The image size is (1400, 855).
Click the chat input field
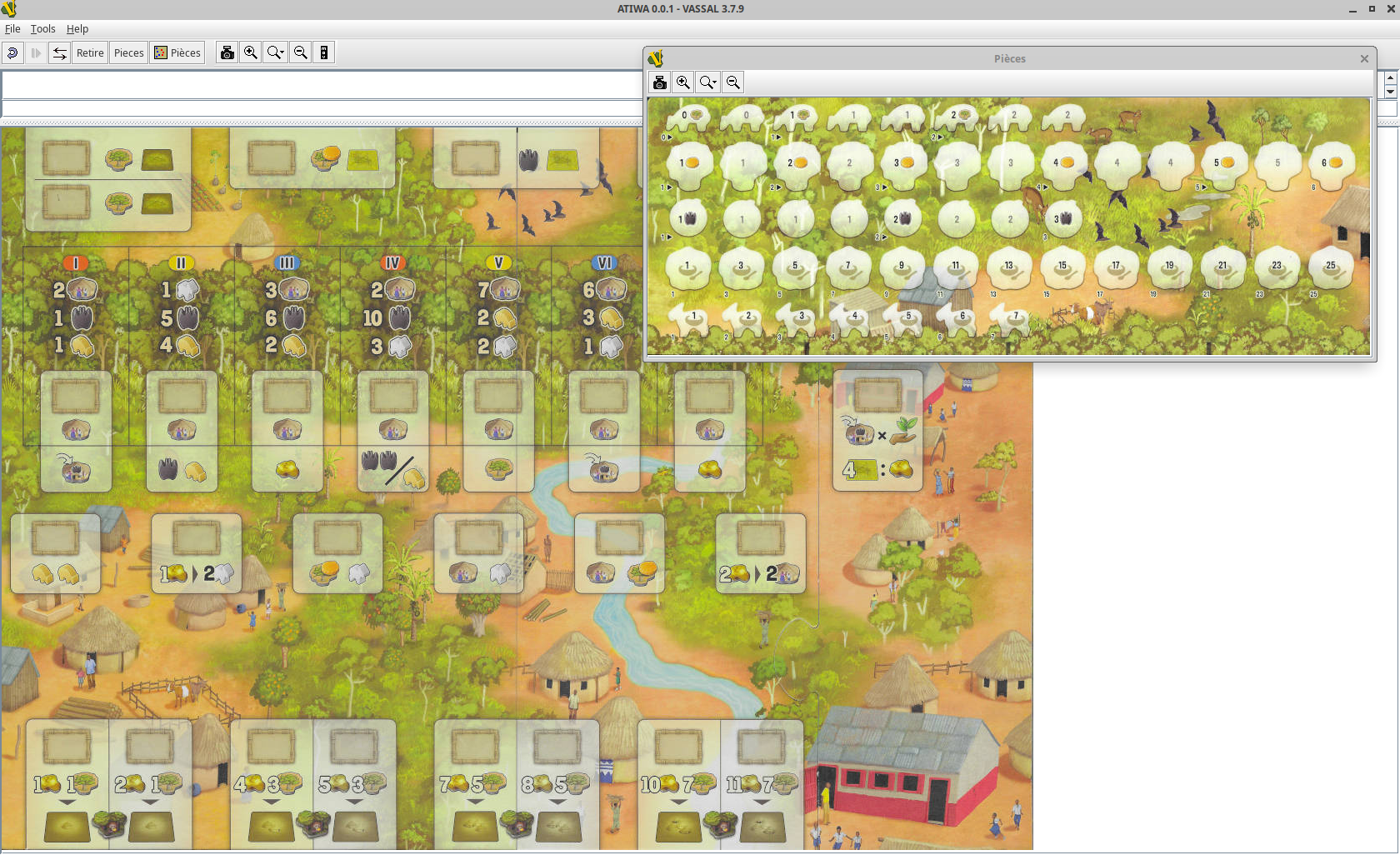322,108
